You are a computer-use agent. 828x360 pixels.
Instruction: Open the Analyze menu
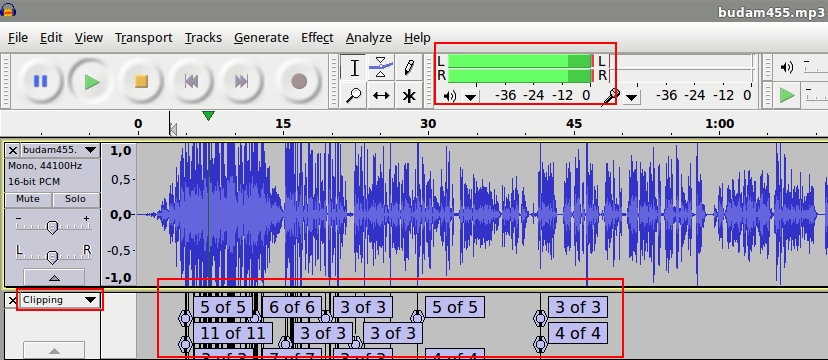coord(369,37)
